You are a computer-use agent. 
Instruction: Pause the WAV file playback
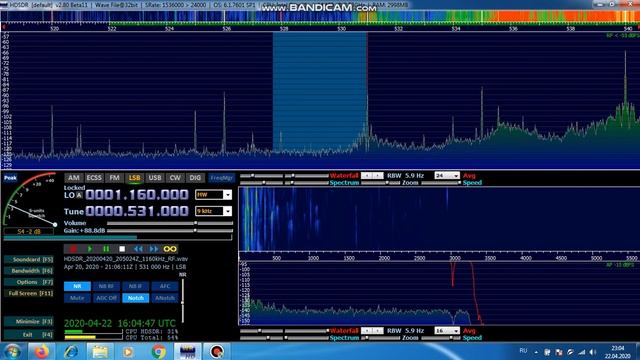[106, 249]
